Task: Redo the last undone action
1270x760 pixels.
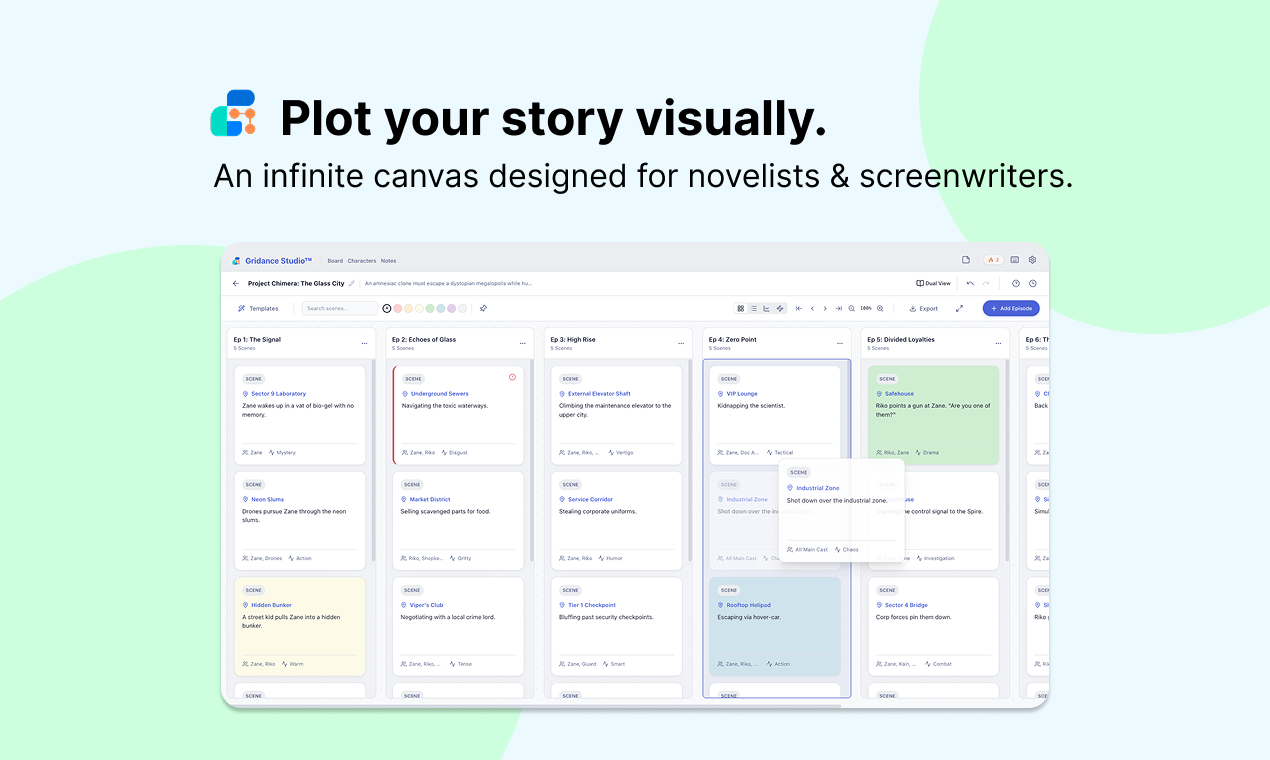Action: pyautogui.click(x=986, y=283)
